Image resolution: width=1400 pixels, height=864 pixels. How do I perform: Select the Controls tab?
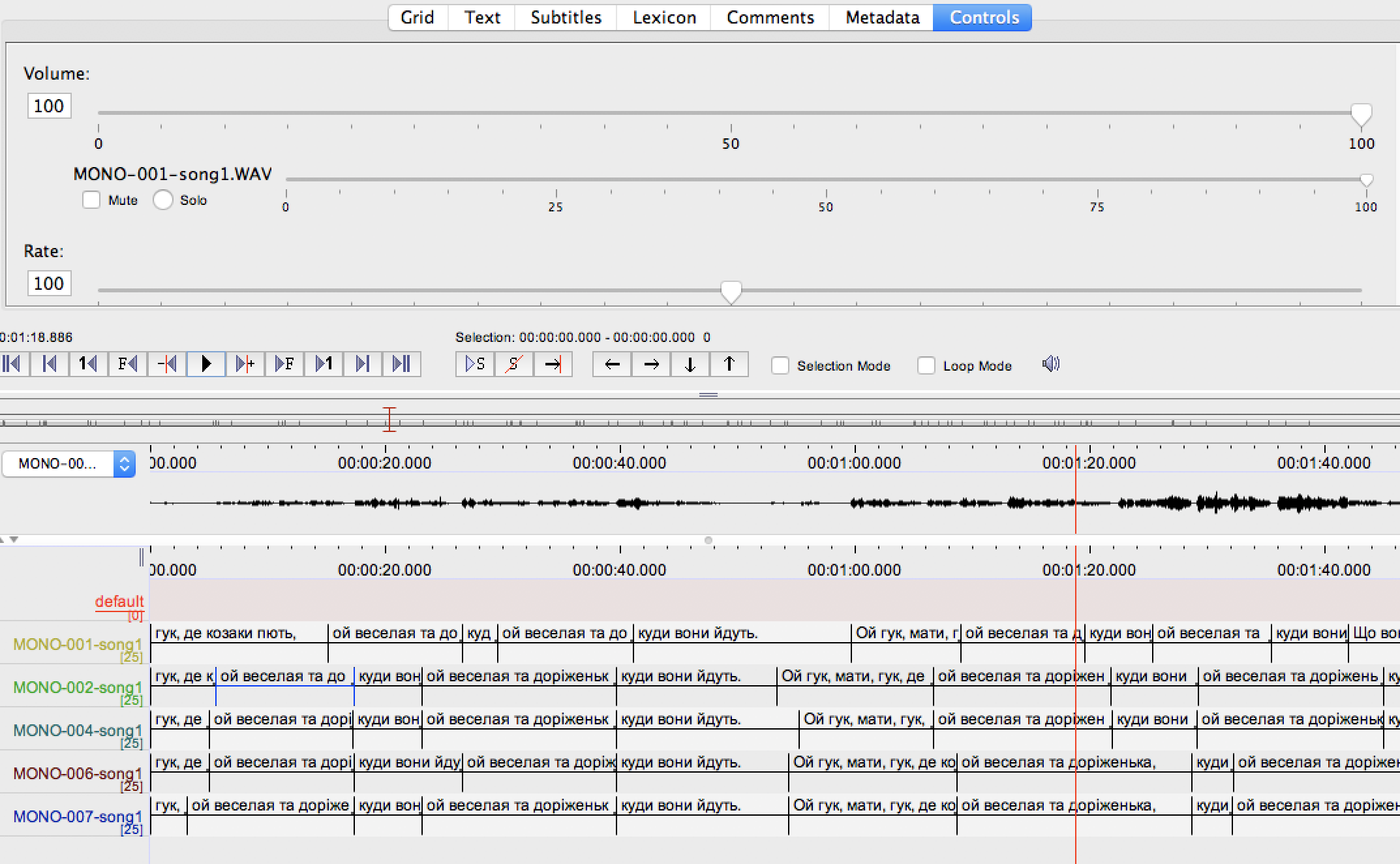click(983, 18)
